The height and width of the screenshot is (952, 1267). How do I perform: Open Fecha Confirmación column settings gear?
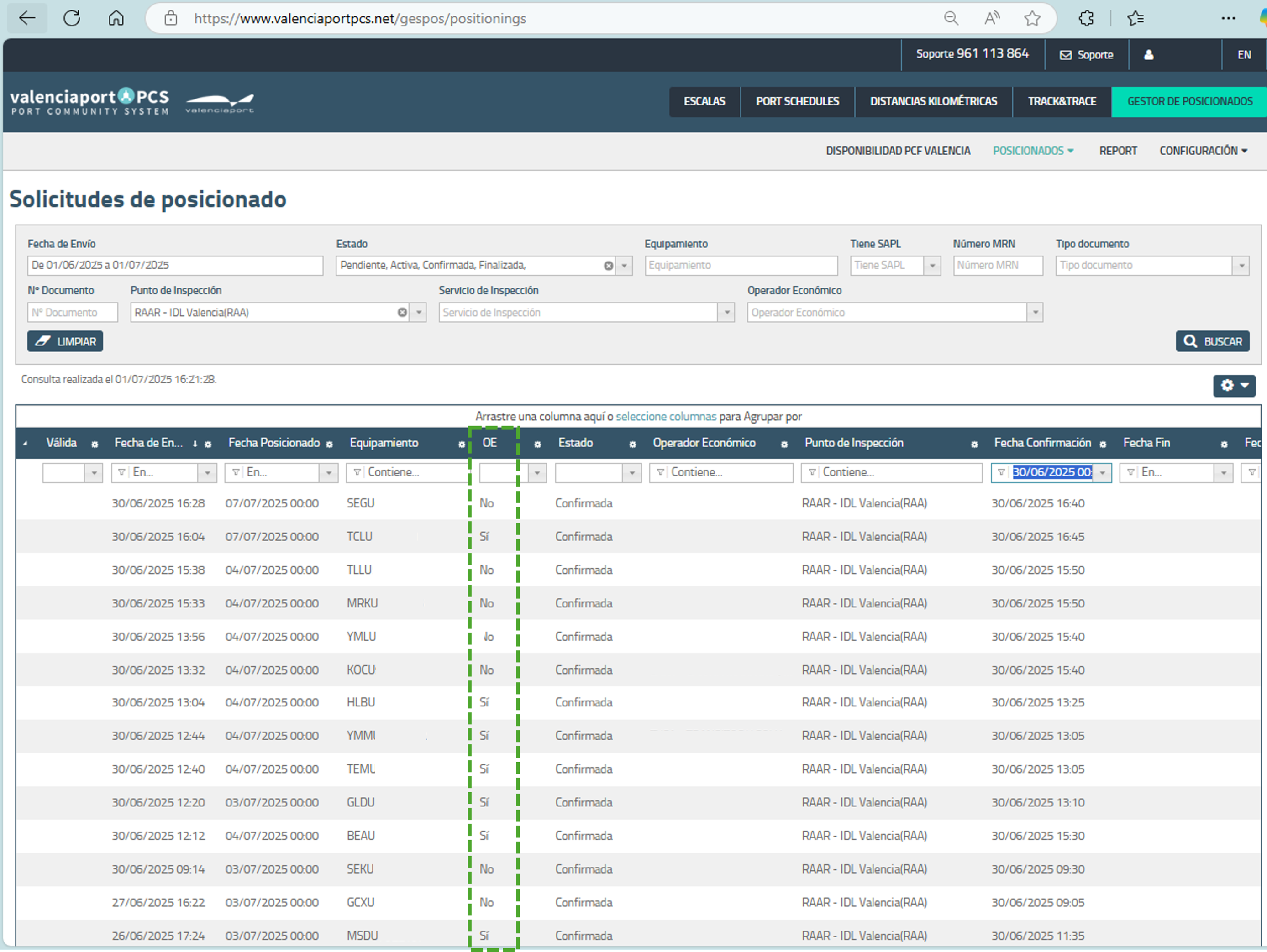[x=1103, y=444]
